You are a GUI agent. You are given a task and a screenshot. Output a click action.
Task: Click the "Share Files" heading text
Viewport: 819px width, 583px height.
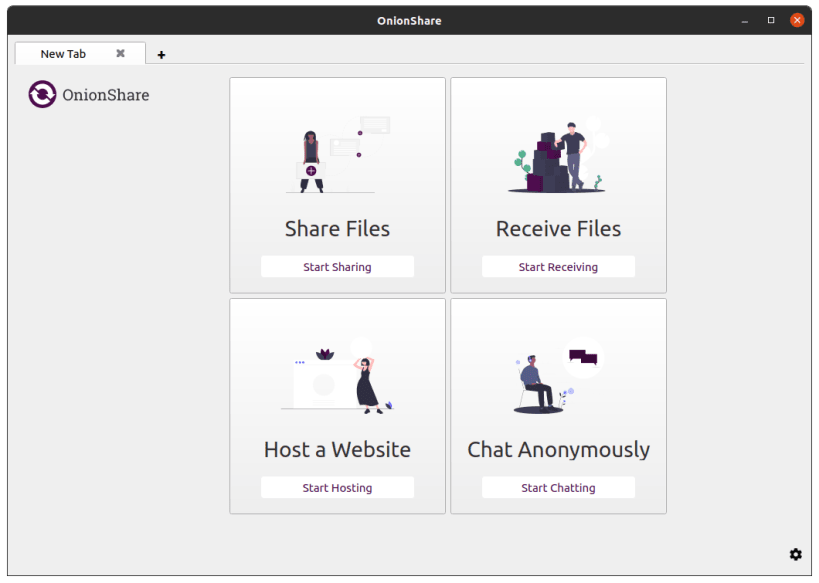tap(337, 229)
